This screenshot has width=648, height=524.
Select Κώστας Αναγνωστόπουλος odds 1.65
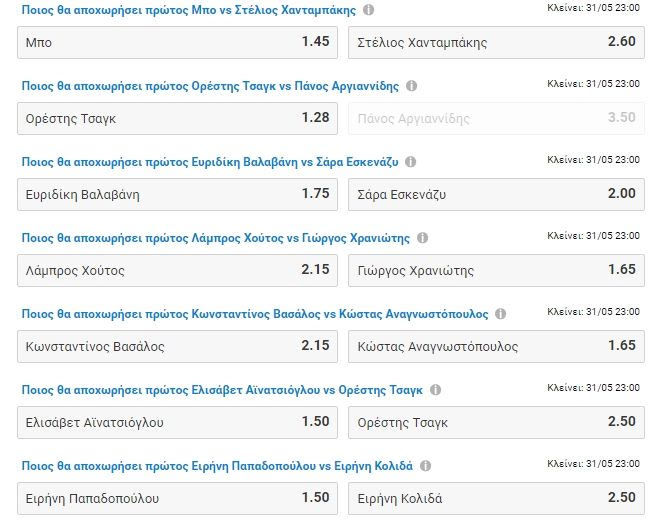(500, 346)
